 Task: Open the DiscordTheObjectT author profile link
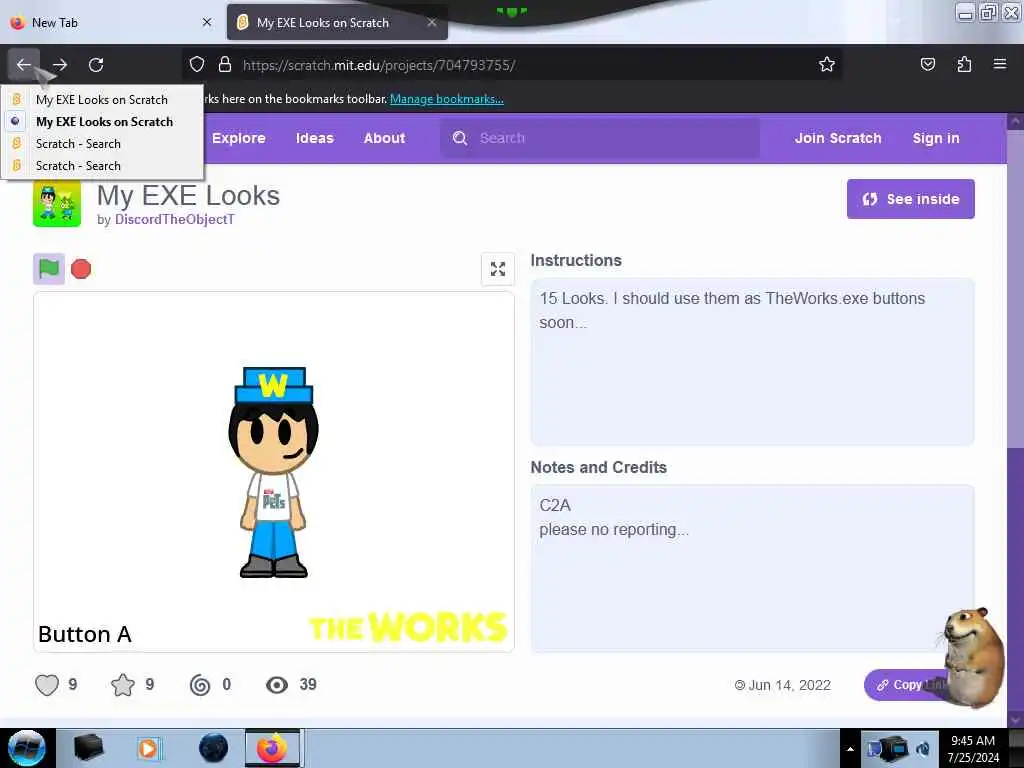[x=174, y=219]
